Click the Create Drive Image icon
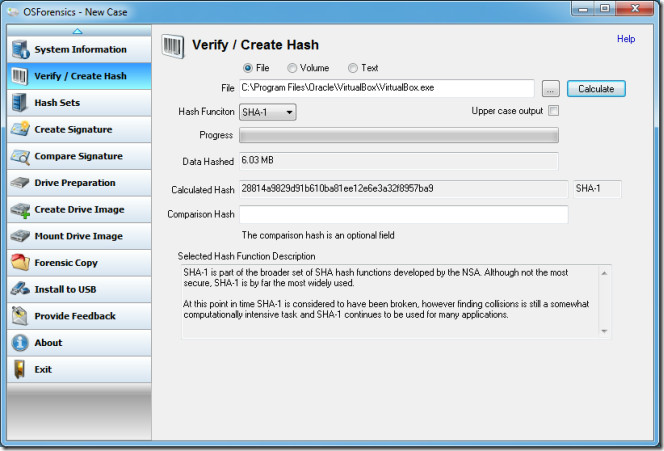664x451 pixels. coord(20,210)
